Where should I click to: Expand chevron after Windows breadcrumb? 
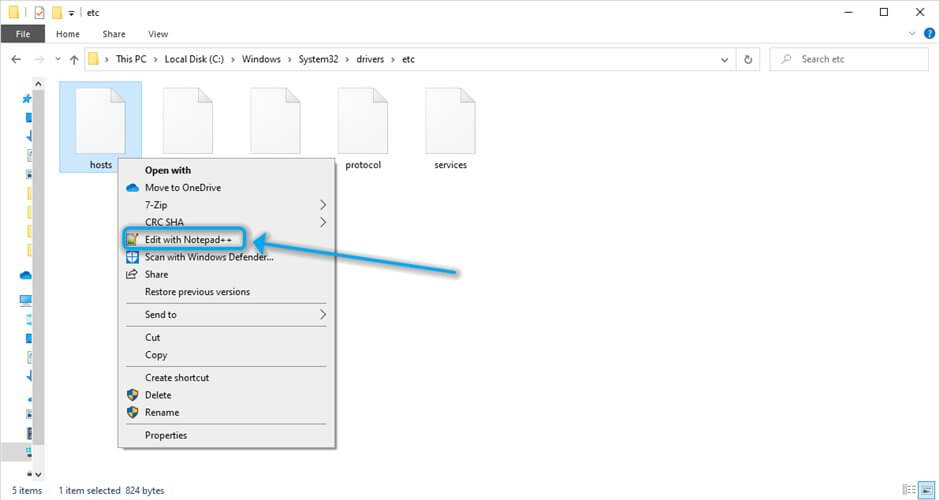click(290, 59)
